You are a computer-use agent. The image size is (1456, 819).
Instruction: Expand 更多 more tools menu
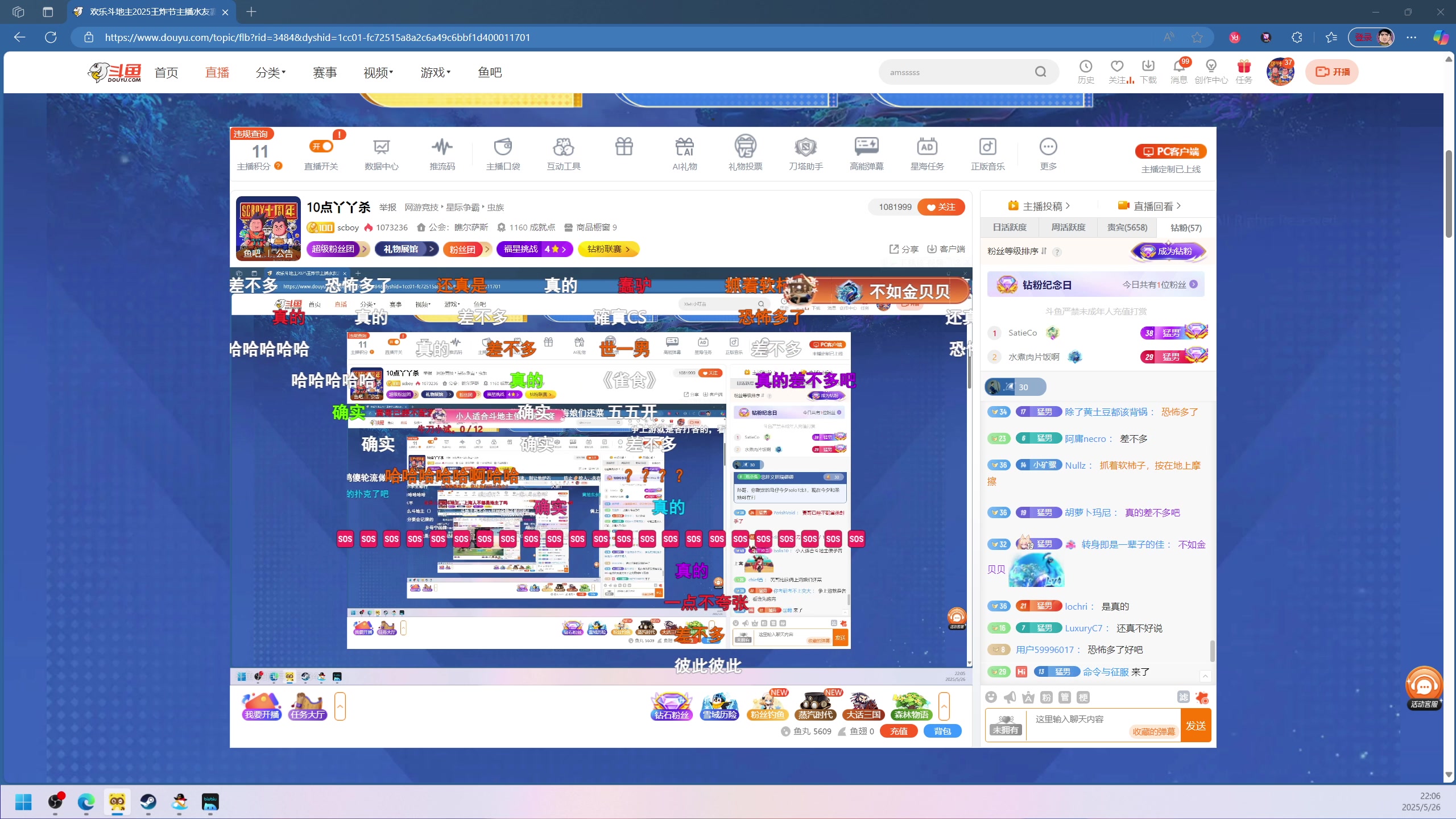point(1048,154)
